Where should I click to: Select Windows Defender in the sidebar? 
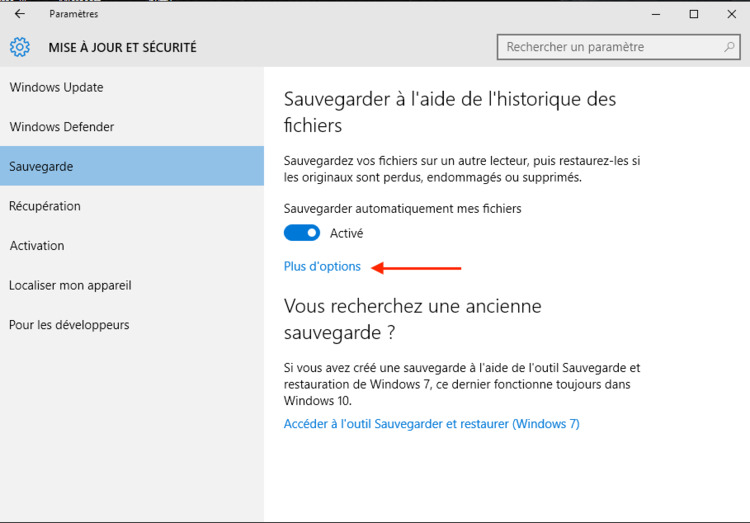pos(62,127)
